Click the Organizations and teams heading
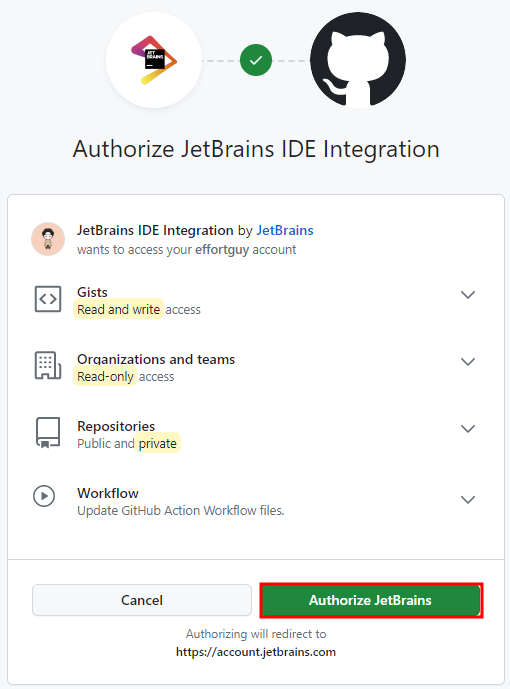510x689 pixels. (156, 359)
